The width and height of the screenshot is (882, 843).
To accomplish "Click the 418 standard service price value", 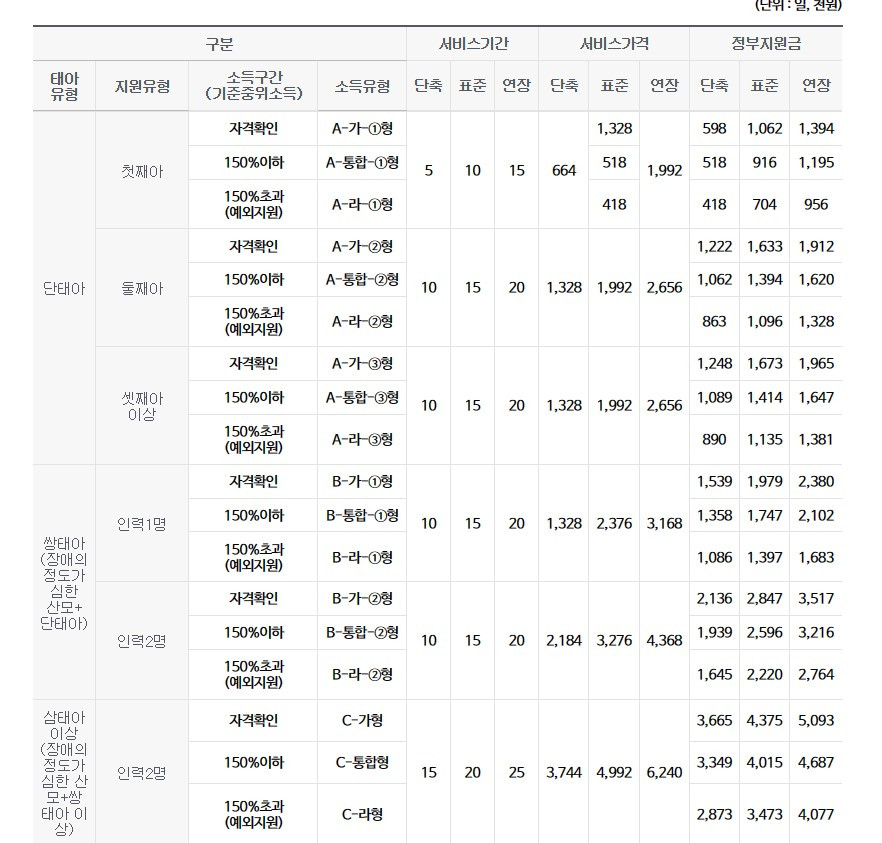I will pos(614,204).
